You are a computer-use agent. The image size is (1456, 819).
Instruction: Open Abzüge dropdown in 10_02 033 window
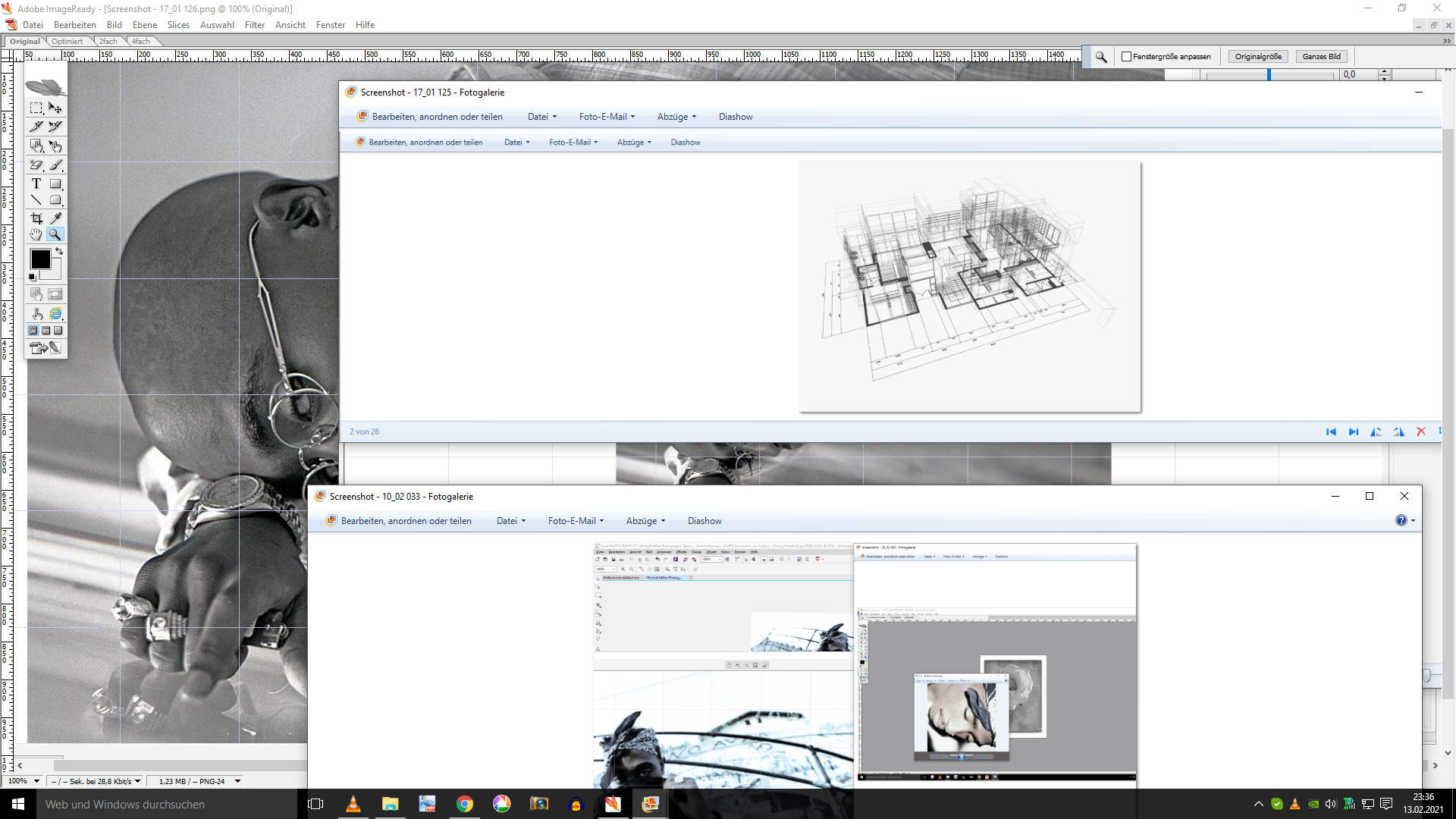645,521
